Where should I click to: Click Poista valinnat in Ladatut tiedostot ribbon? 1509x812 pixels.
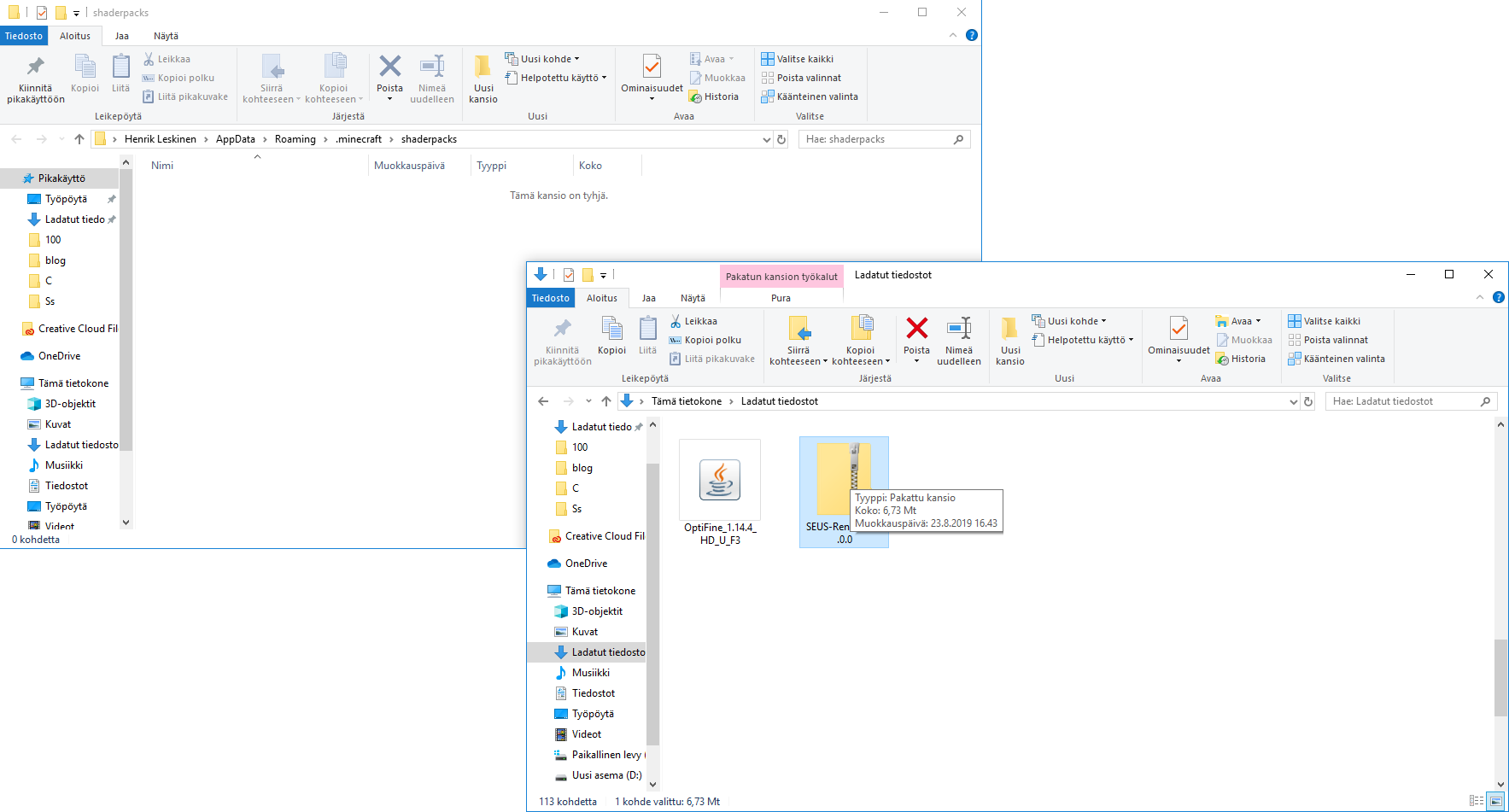tap(1328, 340)
